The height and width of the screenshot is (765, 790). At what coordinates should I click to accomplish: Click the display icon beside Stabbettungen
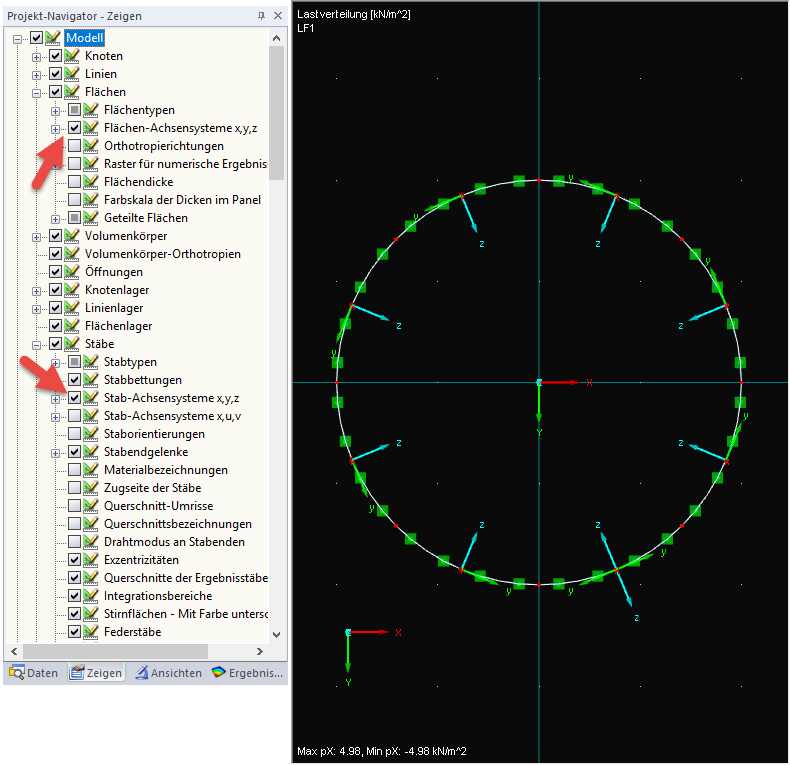(x=91, y=379)
